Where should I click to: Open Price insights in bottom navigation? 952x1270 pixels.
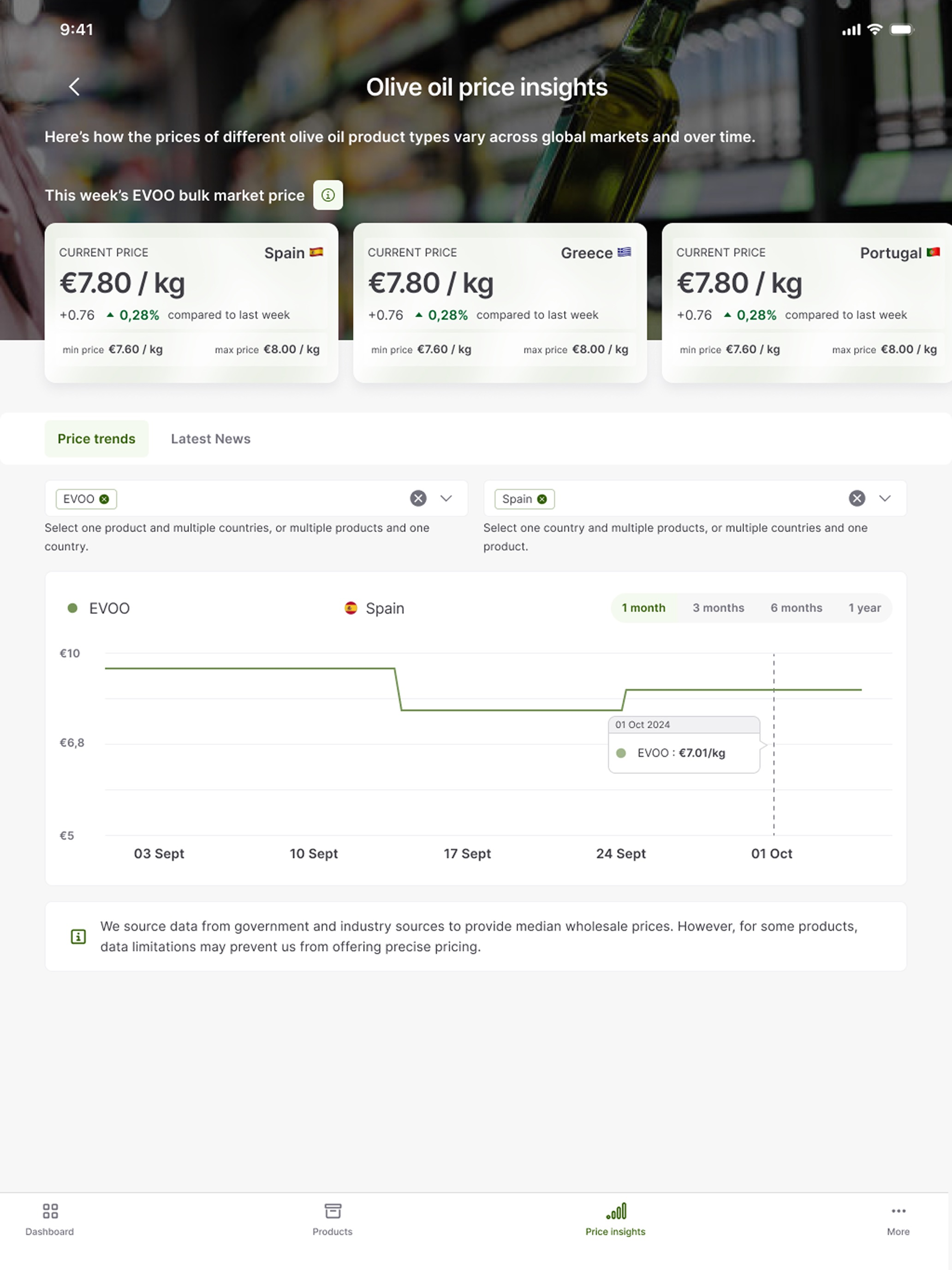(615, 1220)
